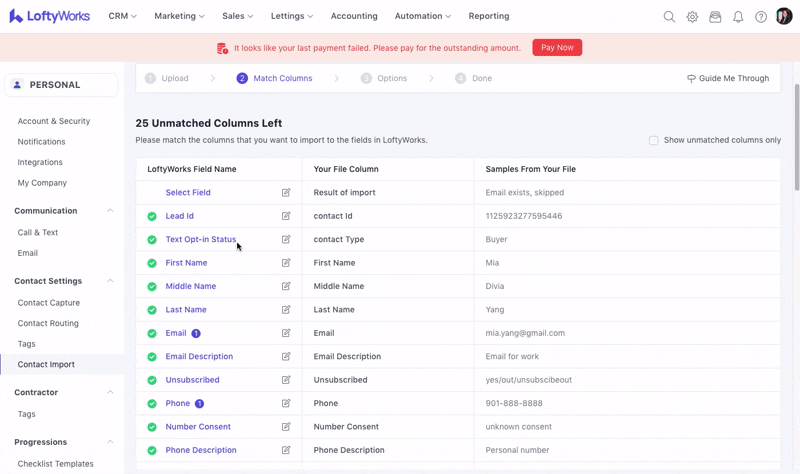Enable Show unmatched columns only checkbox
Image resolution: width=800 pixels, height=474 pixels.
pos(654,141)
